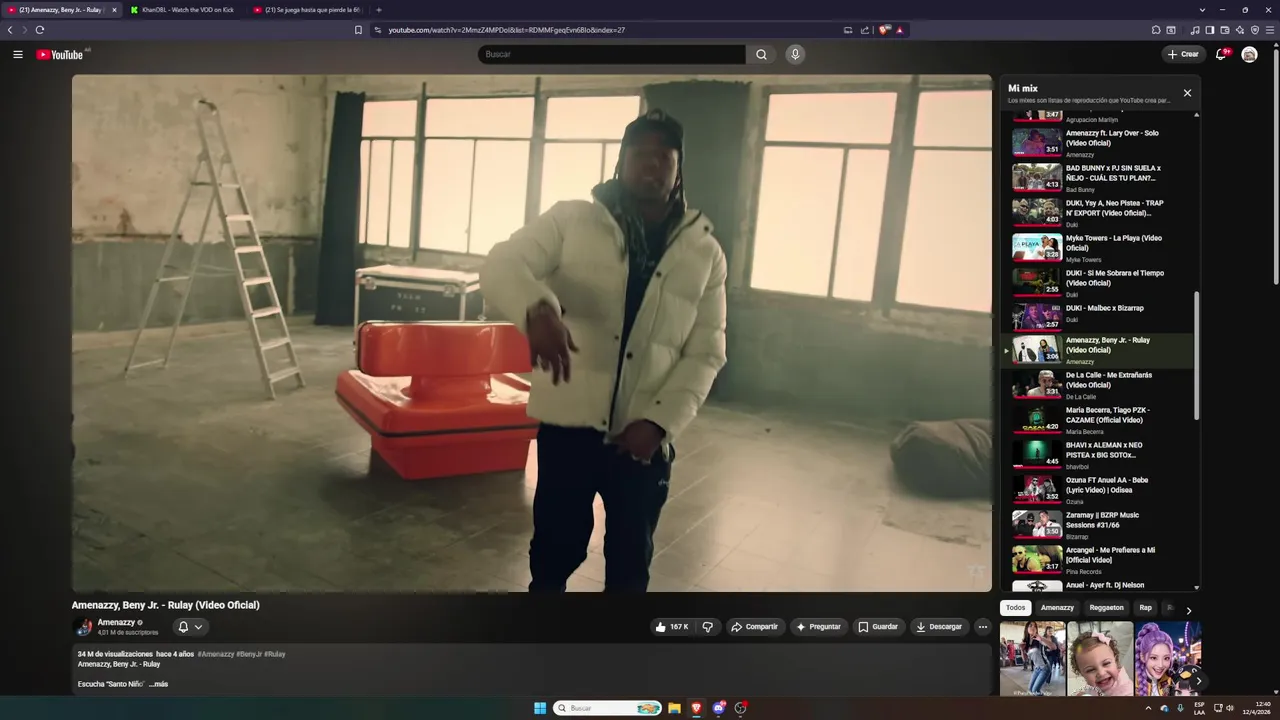Image resolution: width=1280 pixels, height=720 pixels.
Task: Click the Preguntar button
Action: click(x=818, y=627)
